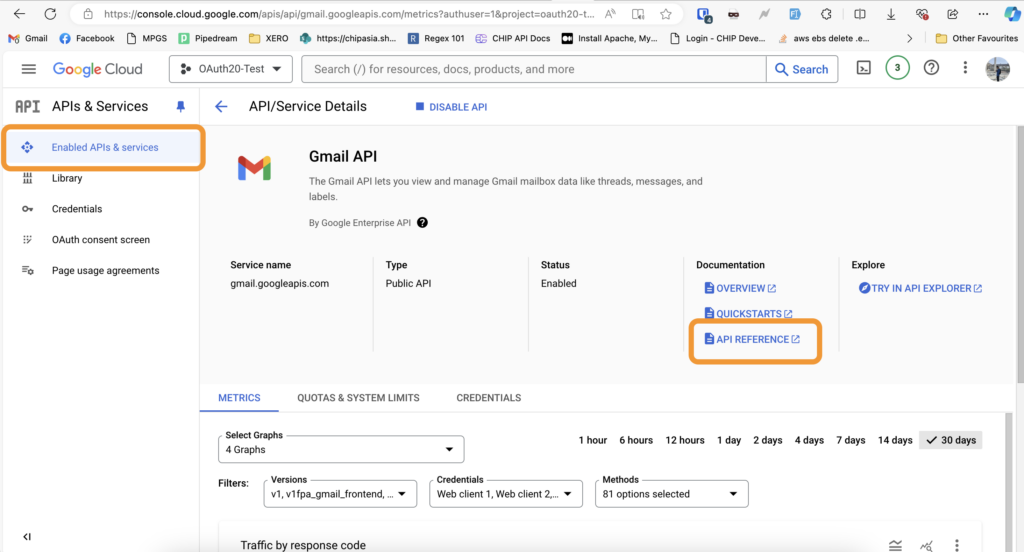Select the 12 hours time range

point(684,440)
